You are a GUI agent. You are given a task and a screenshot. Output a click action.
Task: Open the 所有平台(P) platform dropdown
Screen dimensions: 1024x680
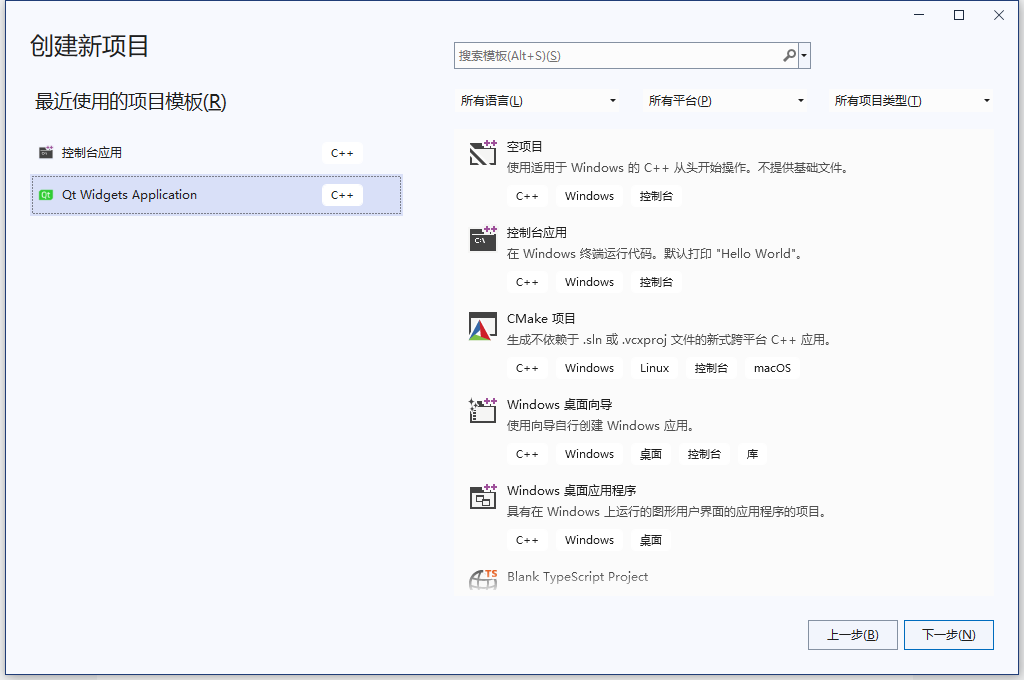725,101
